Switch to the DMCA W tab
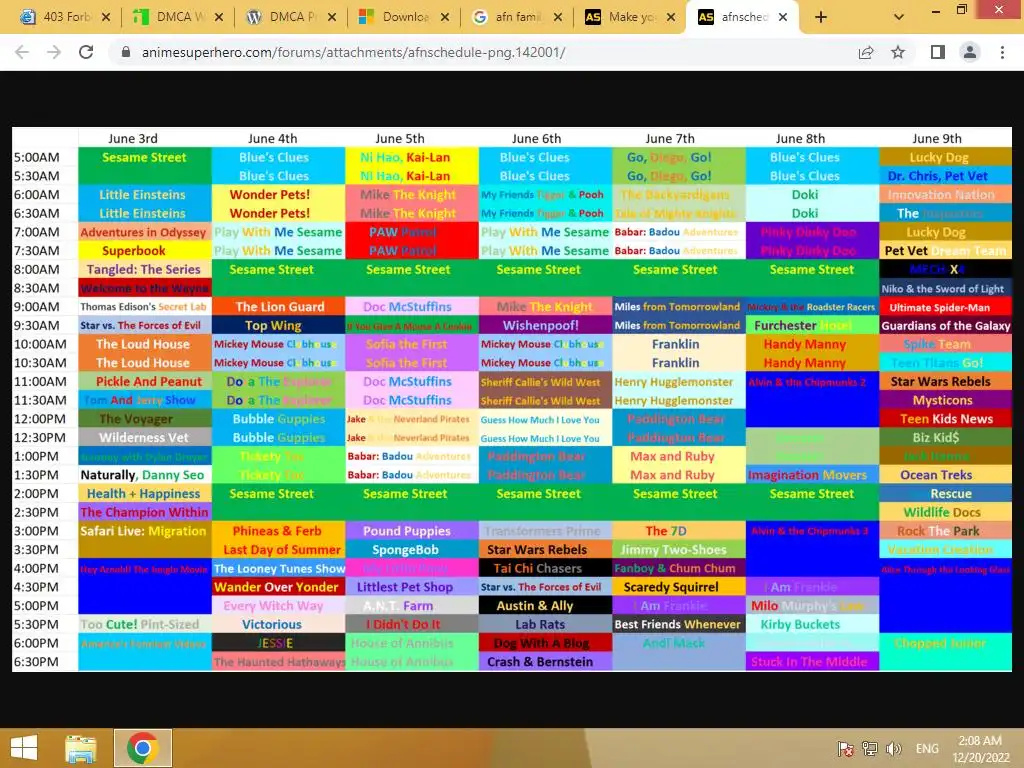Viewport: 1024px width, 768px height. click(x=170, y=17)
